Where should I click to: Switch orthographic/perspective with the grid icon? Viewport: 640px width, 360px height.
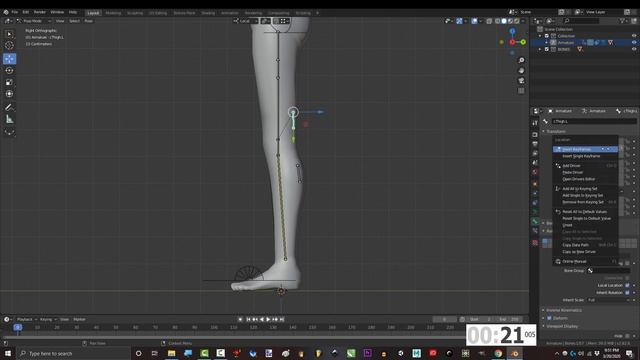521,91
